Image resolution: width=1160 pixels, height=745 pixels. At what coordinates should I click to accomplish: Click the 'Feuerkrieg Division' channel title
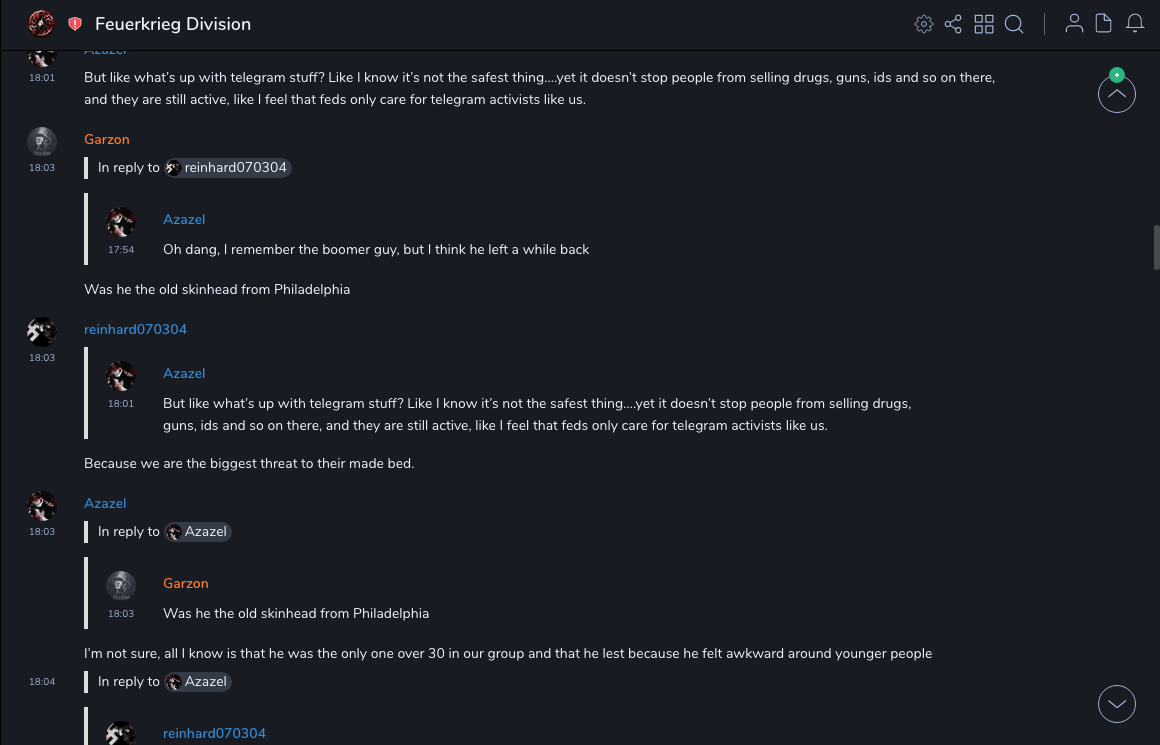[x=173, y=24]
